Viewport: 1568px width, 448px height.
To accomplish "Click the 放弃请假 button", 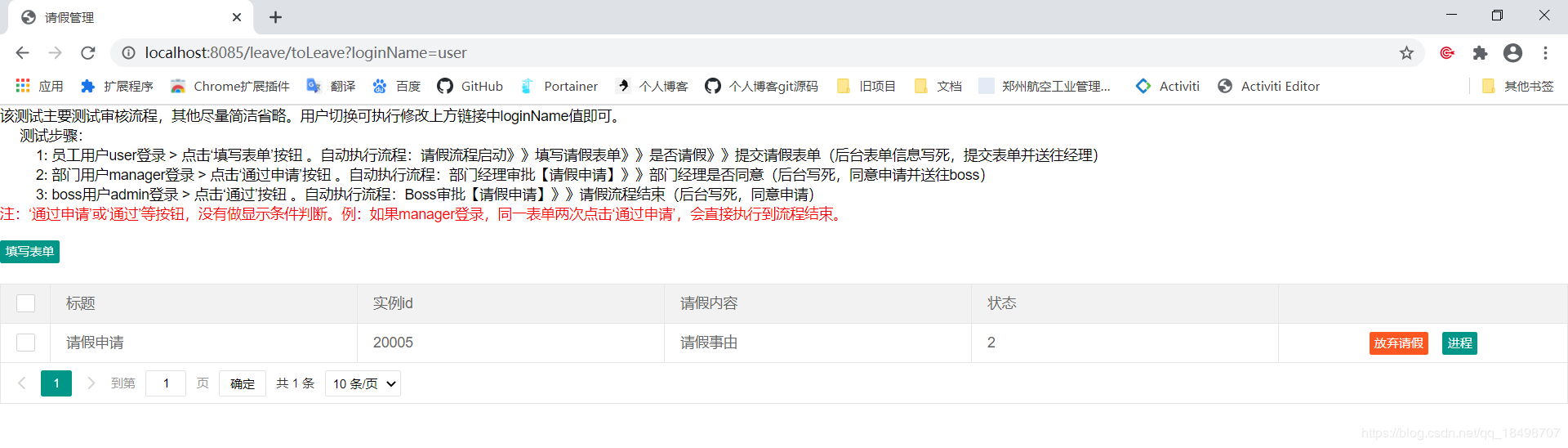I will click(1399, 343).
